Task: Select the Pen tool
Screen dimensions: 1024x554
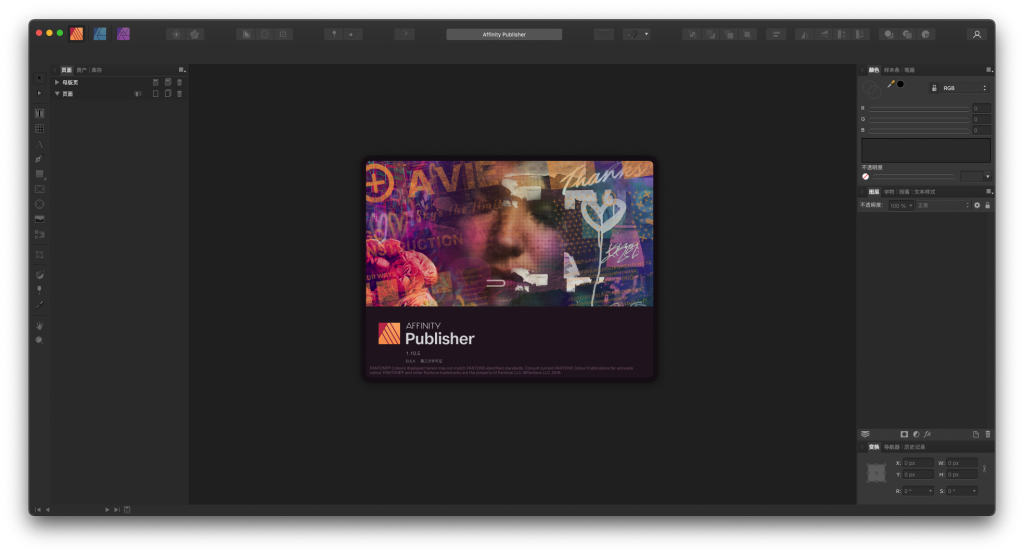Action: 39,159
